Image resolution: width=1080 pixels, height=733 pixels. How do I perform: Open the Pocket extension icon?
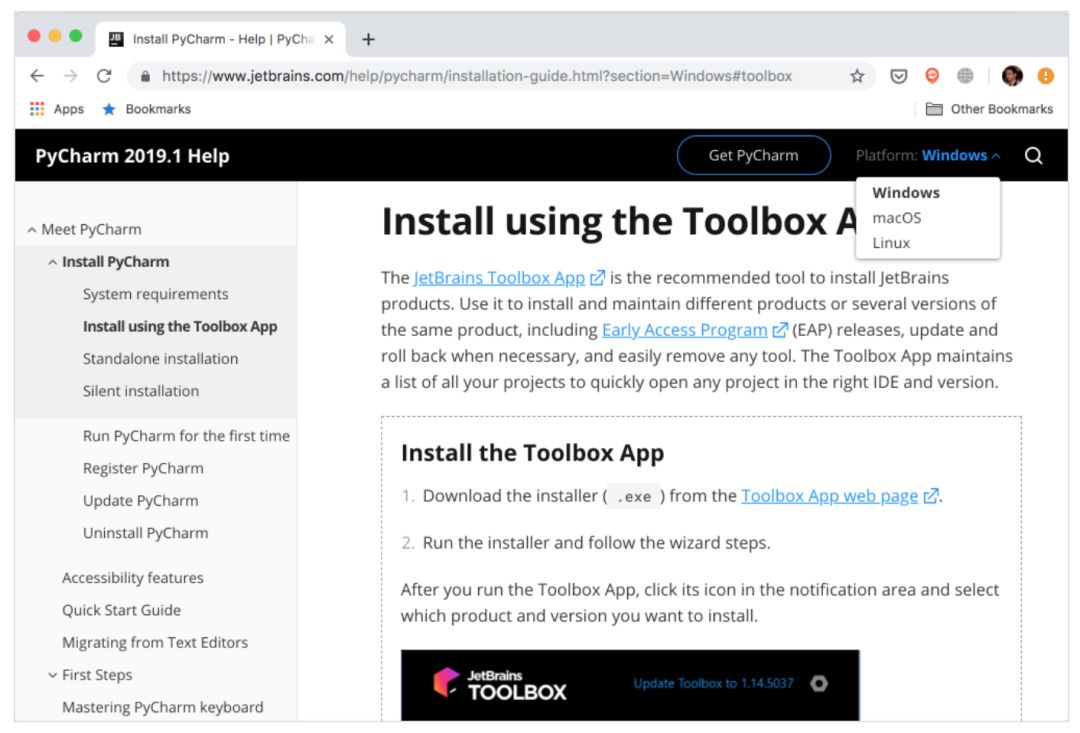[899, 76]
